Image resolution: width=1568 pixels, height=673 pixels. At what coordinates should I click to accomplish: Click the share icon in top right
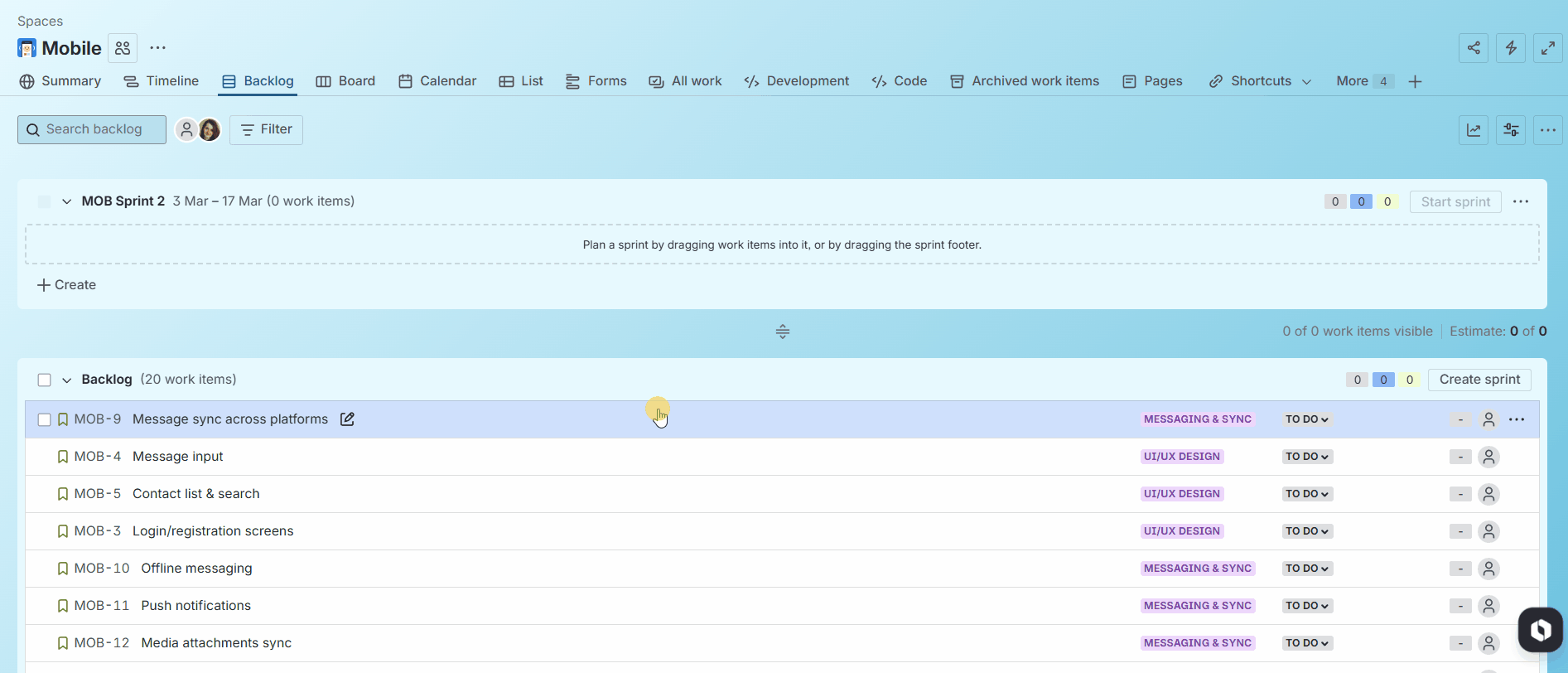point(1474,48)
